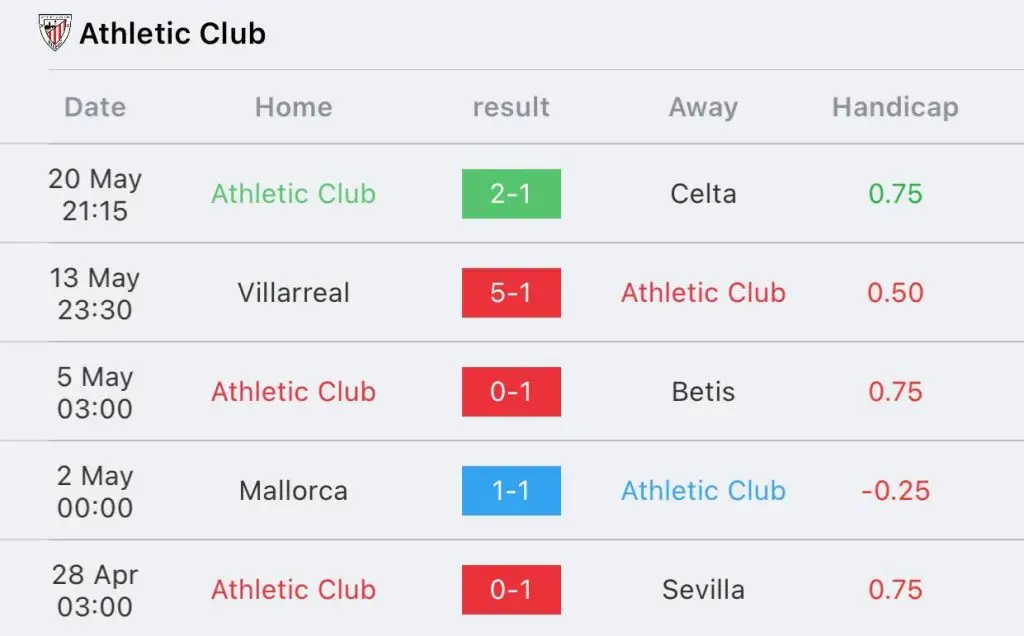Click the Athletic Club crest logo

click(54, 33)
